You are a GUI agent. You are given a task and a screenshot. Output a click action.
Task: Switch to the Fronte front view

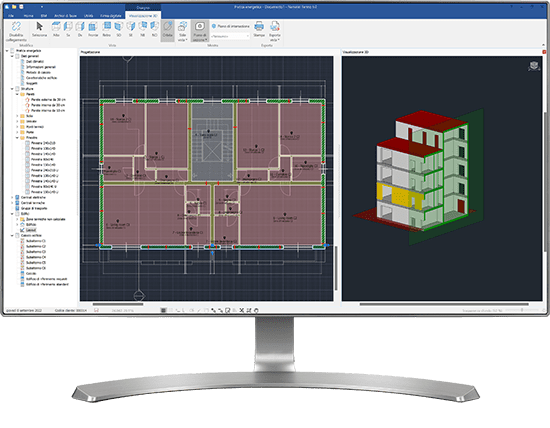[93, 27]
